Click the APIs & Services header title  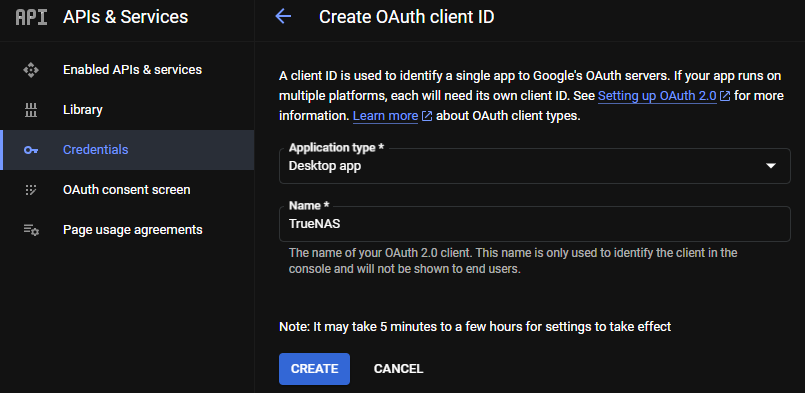coord(125,17)
